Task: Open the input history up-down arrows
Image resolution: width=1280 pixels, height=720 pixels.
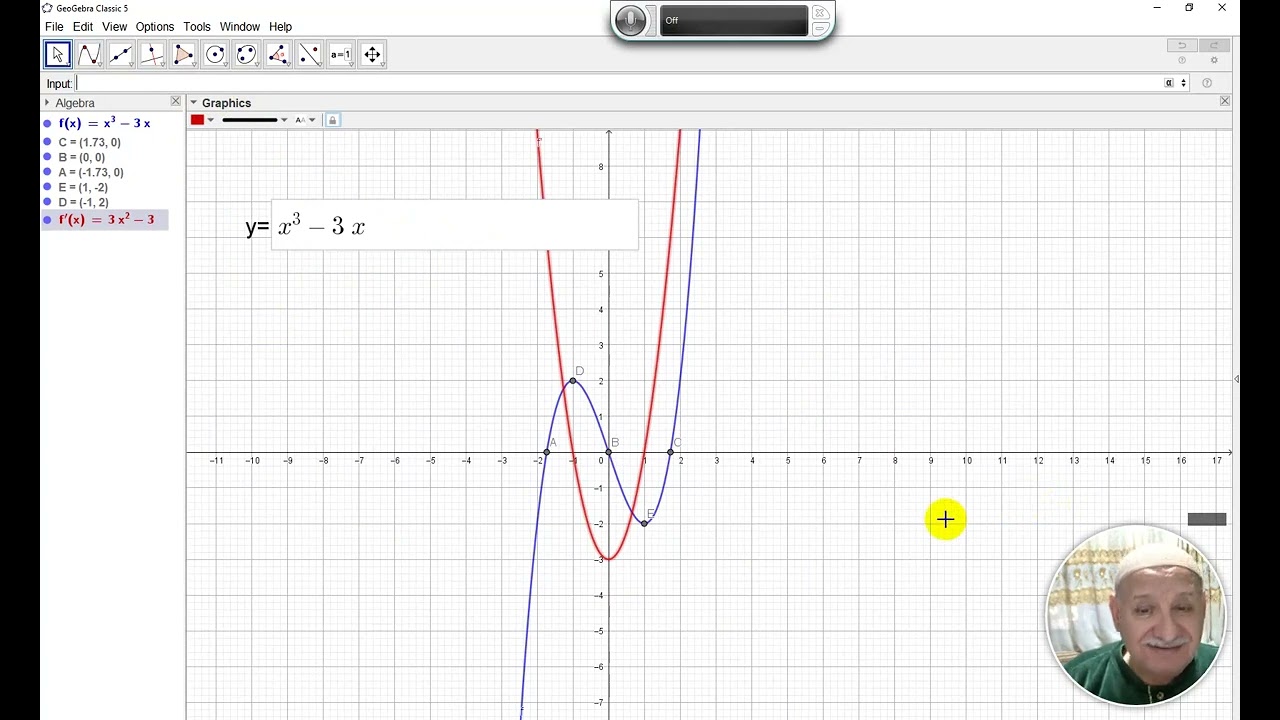Action: click(1184, 83)
